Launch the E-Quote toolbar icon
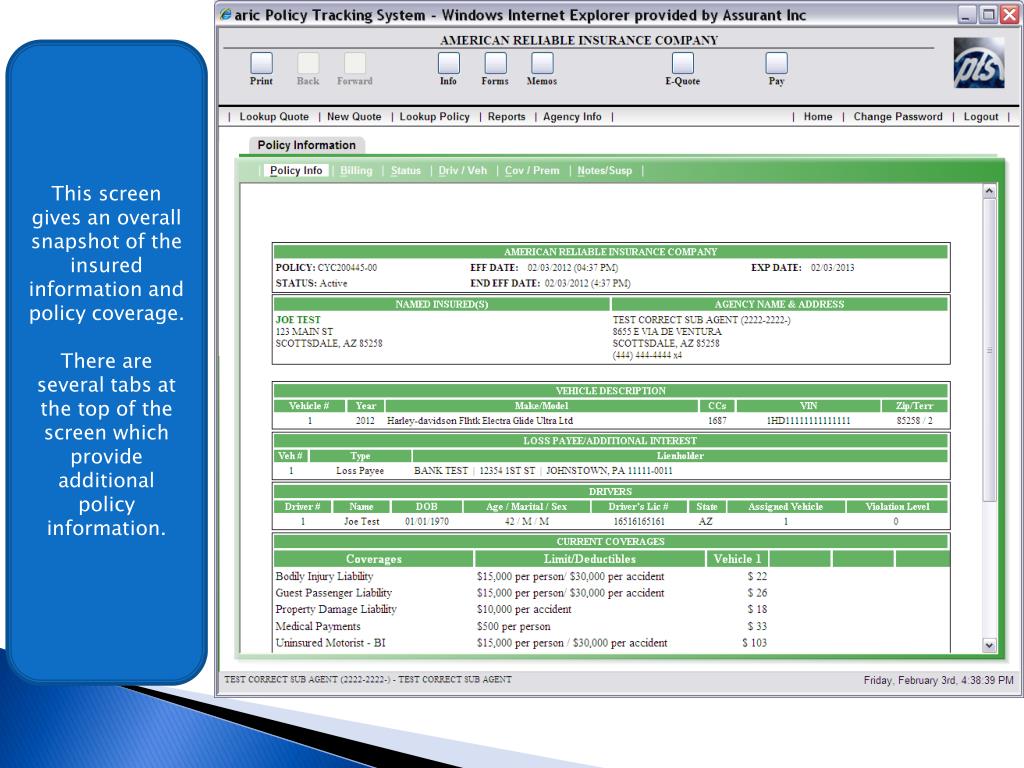The image size is (1024, 768). click(x=682, y=63)
